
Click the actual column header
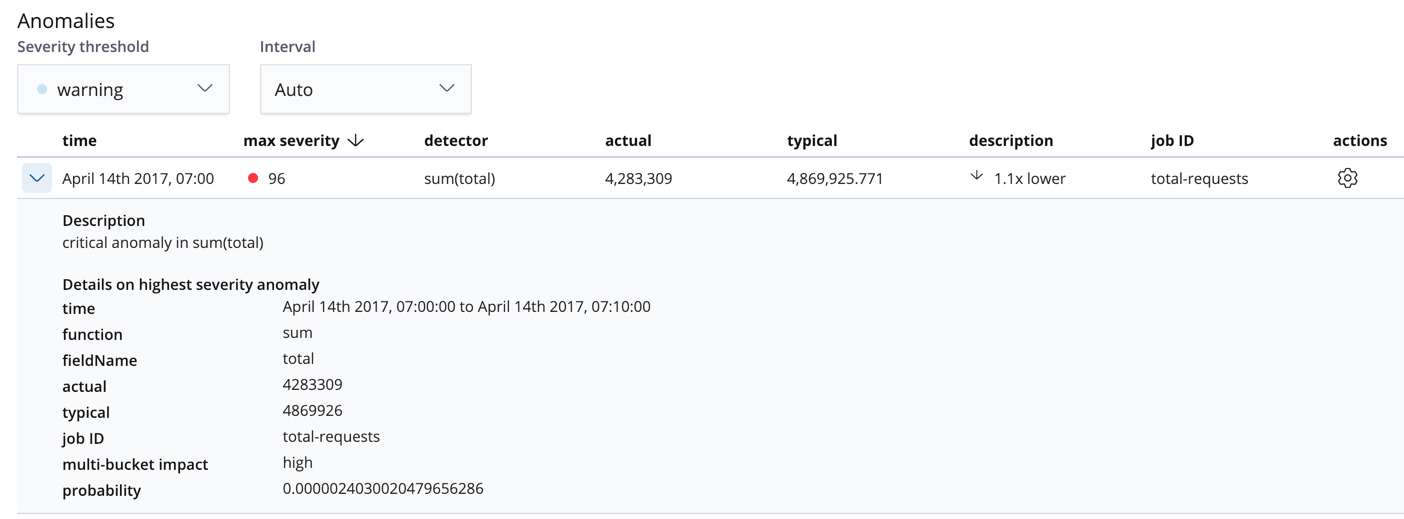click(628, 141)
